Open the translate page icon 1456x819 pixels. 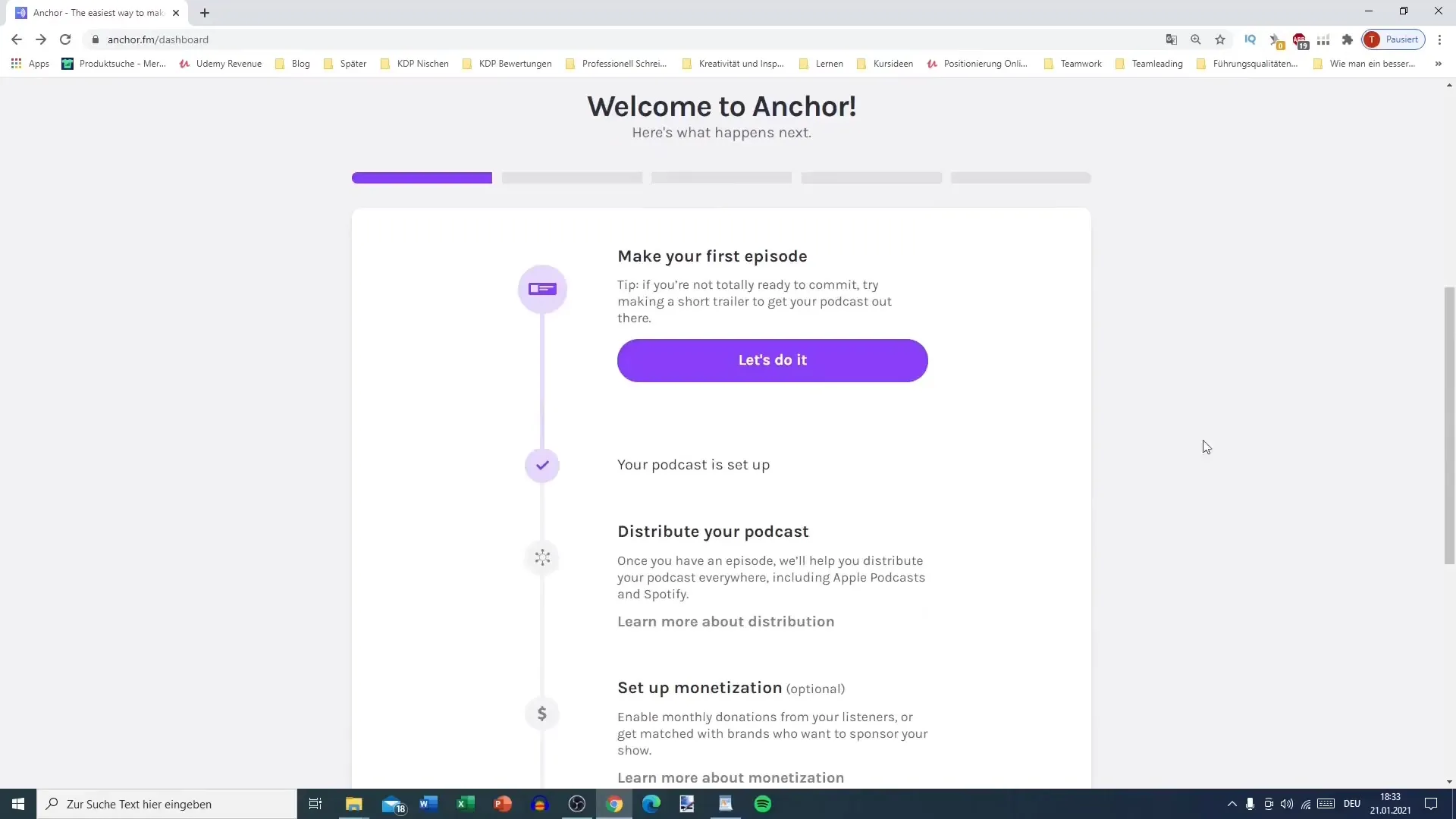click(1172, 39)
